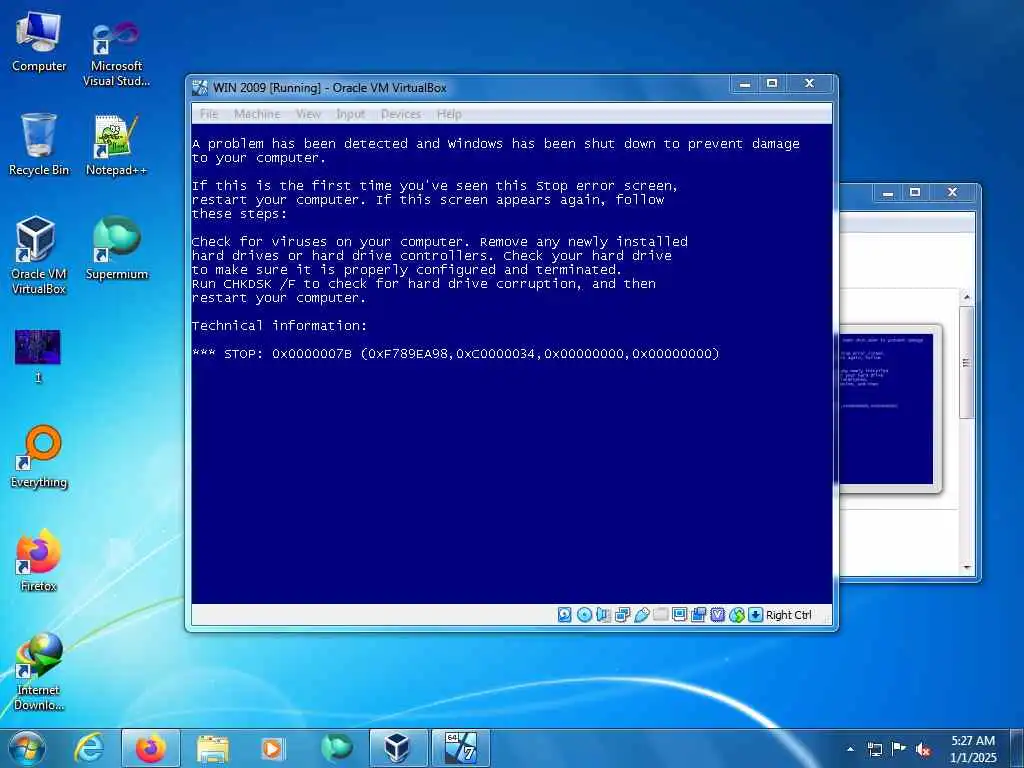
Task: Switch to Firefox on the taskbar
Action: coord(151,748)
